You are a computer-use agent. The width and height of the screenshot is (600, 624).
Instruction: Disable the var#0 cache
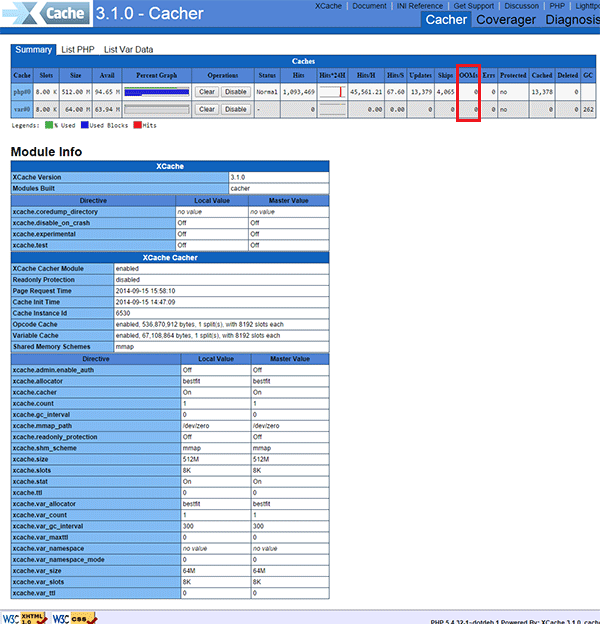(236, 109)
